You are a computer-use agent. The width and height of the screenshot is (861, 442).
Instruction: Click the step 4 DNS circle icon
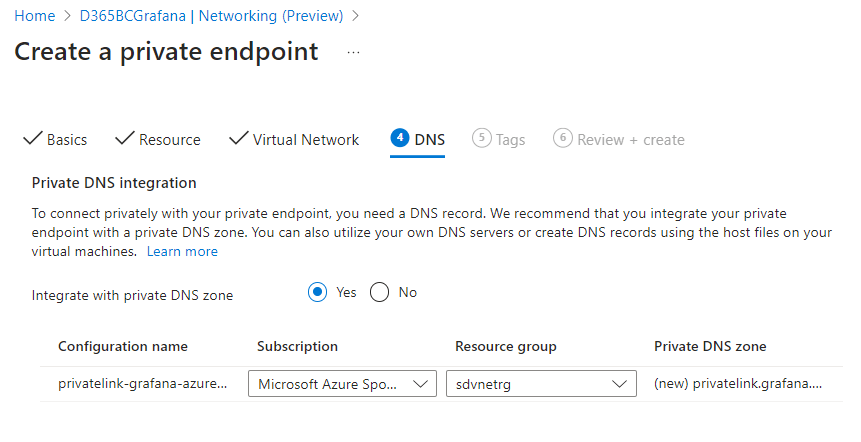click(x=399, y=139)
